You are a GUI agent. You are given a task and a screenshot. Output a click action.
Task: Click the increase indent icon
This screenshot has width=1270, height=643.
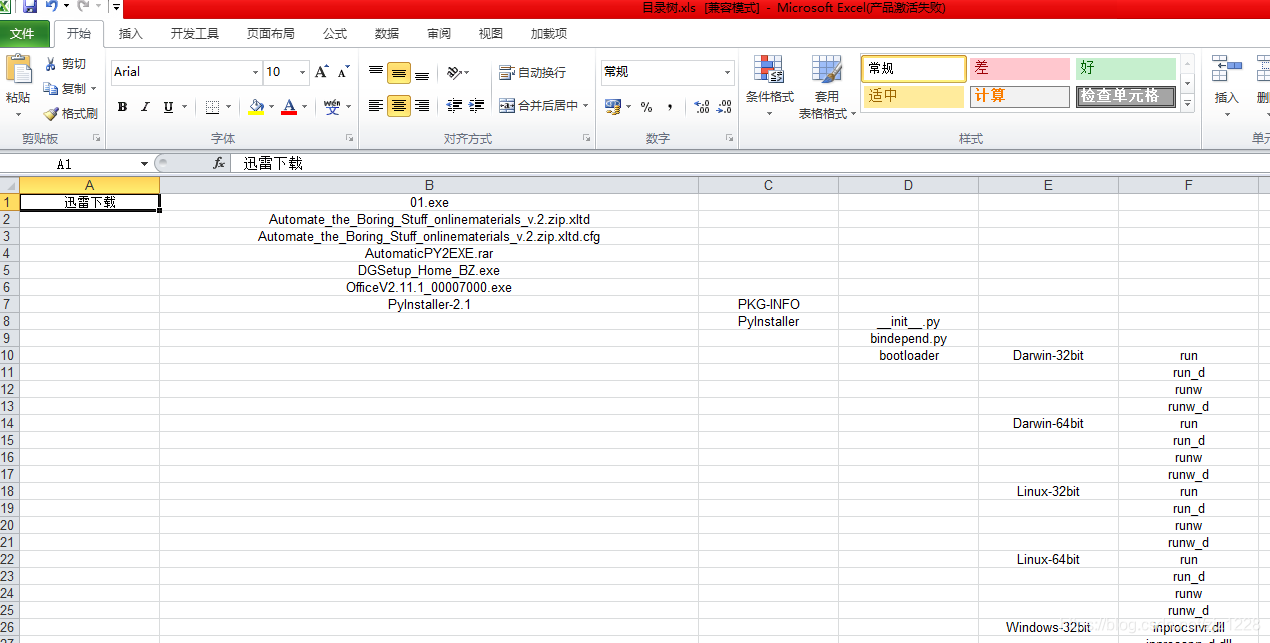[x=477, y=106]
